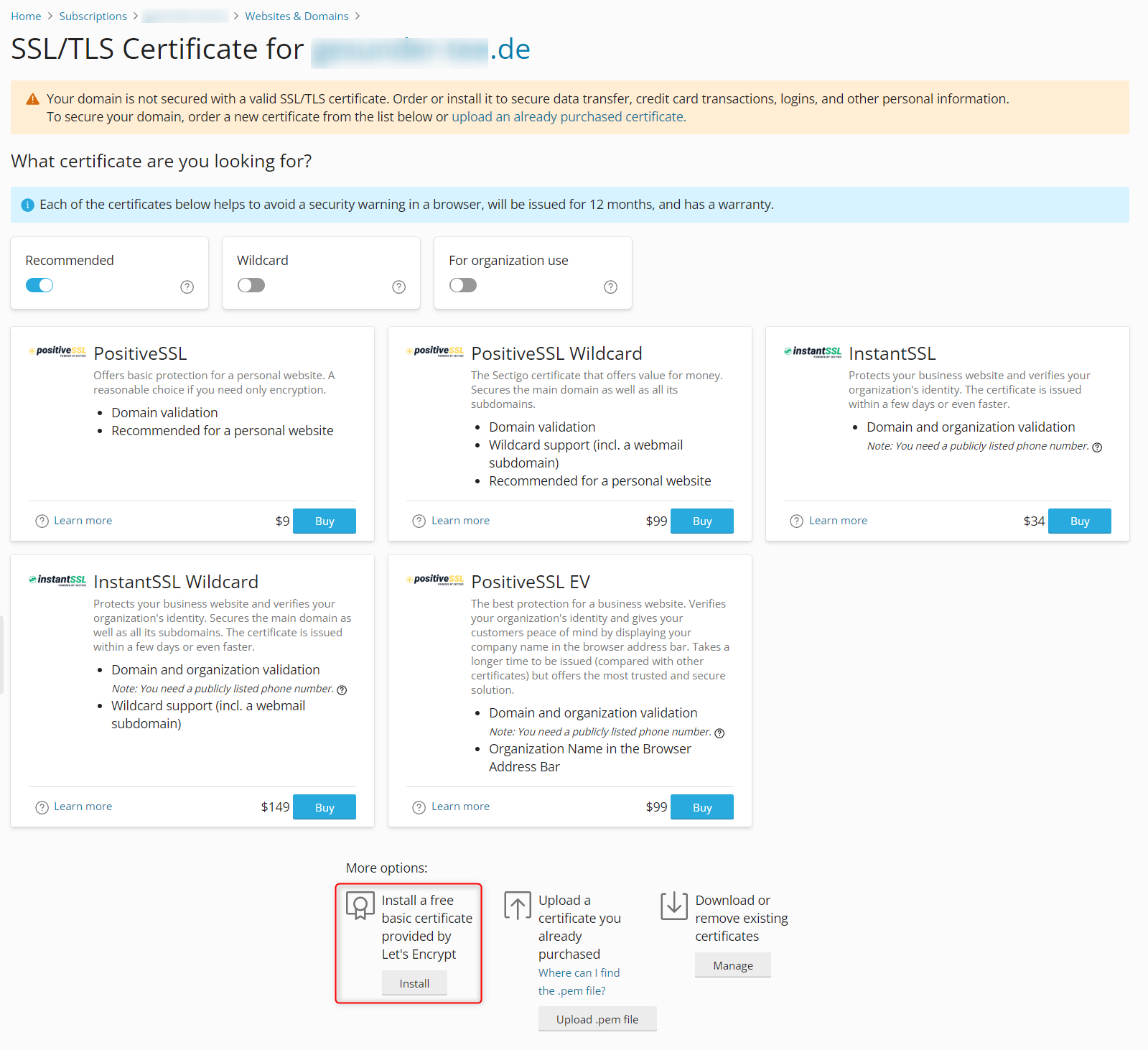Click the InstantSSL Wildcard logo icon

click(57, 580)
